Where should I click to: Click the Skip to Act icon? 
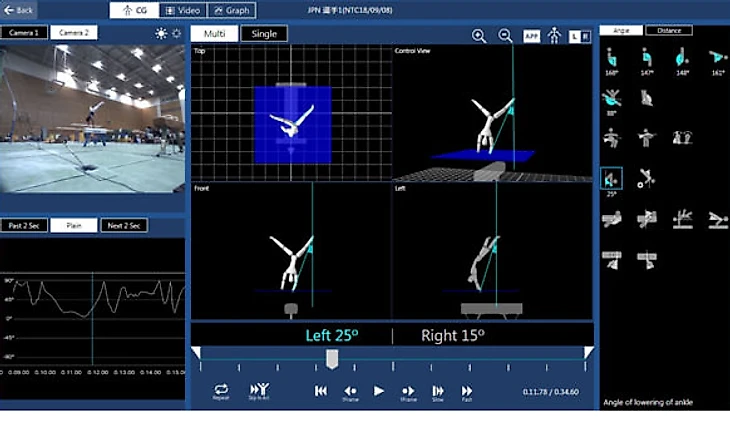click(x=258, y=390)
